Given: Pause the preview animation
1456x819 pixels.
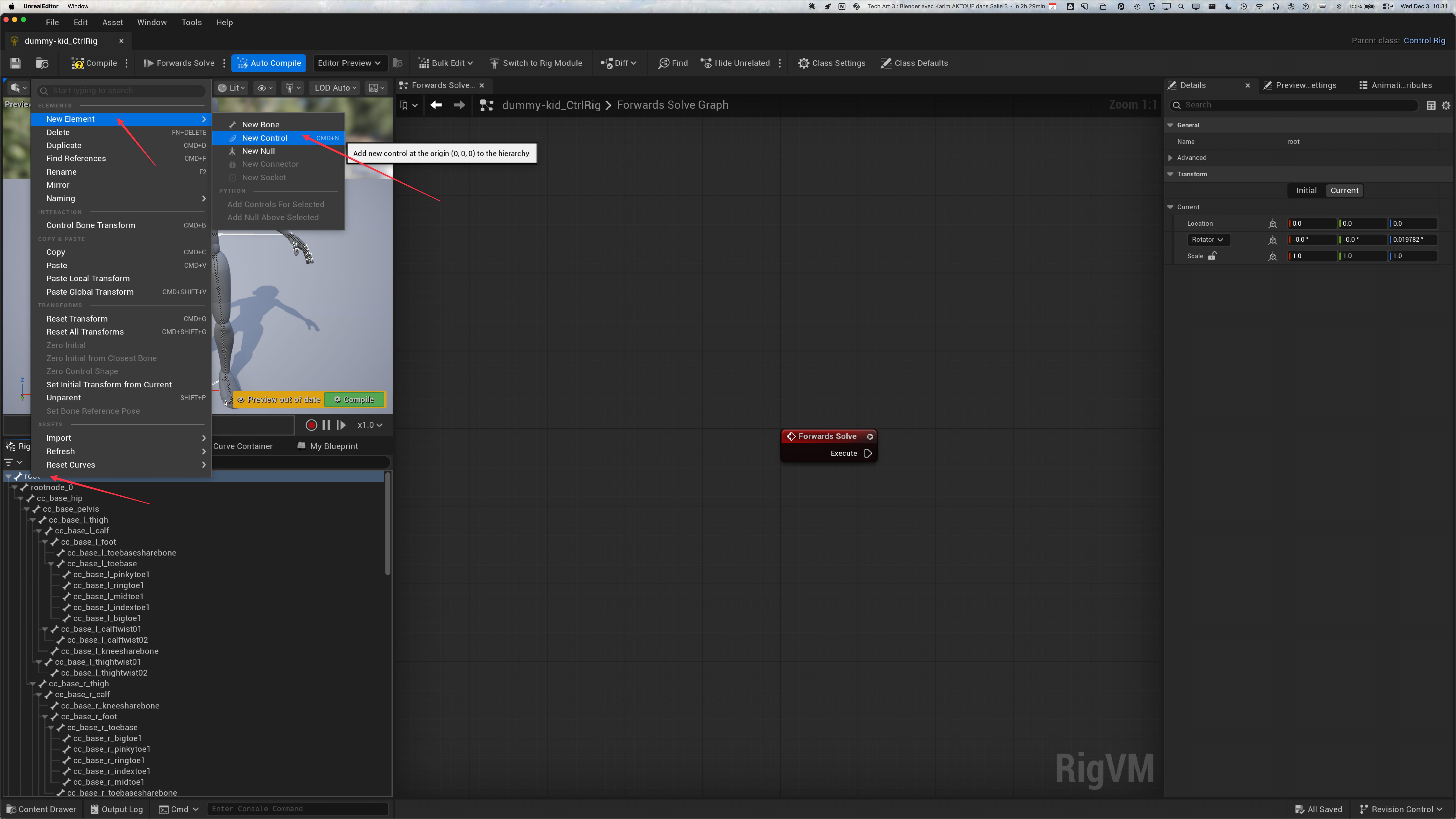Looking at the screenshot, I should pyautogui.click(x=326, y=425).
